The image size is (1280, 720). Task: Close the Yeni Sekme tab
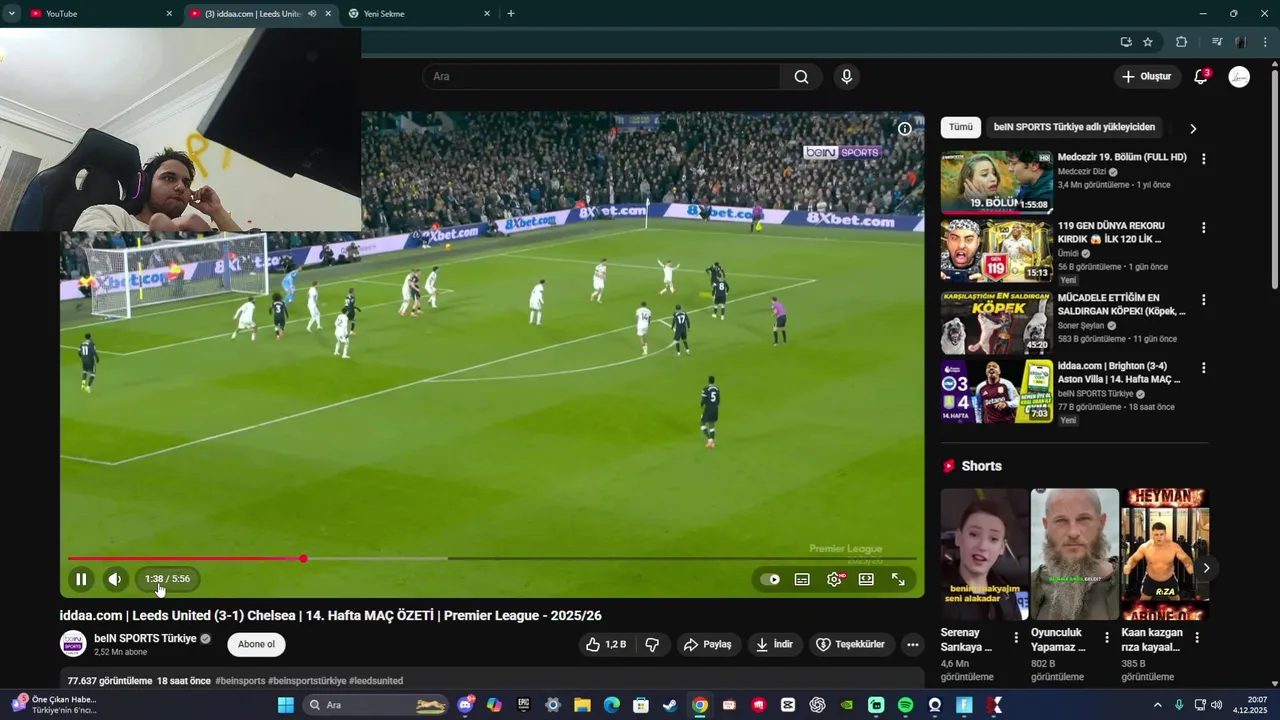[487, 14]
